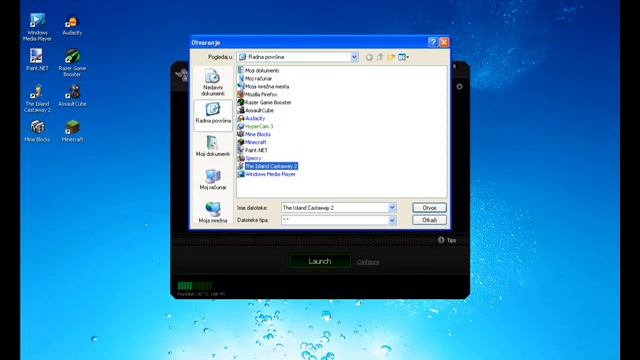Click the dialog help question mark button
The height and width of the screenshot is (360, 640).
tap(433, 42)
